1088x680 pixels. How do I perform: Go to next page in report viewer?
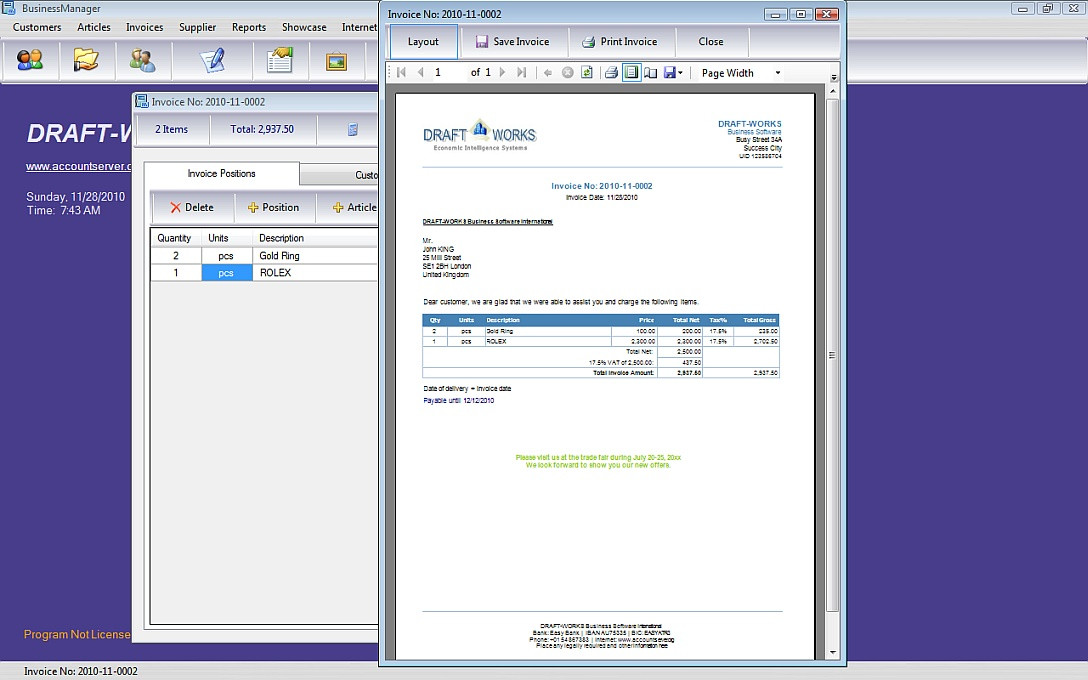tap(502, 72)
